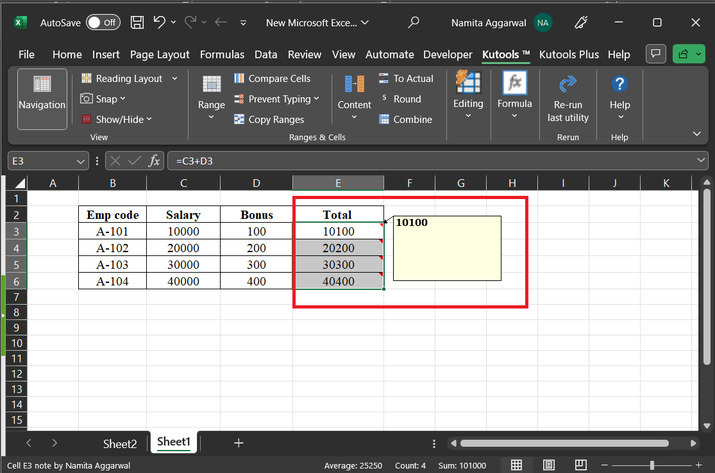
Task: Expand the Prevent Typing dropdown
Action: pos(317,99)
